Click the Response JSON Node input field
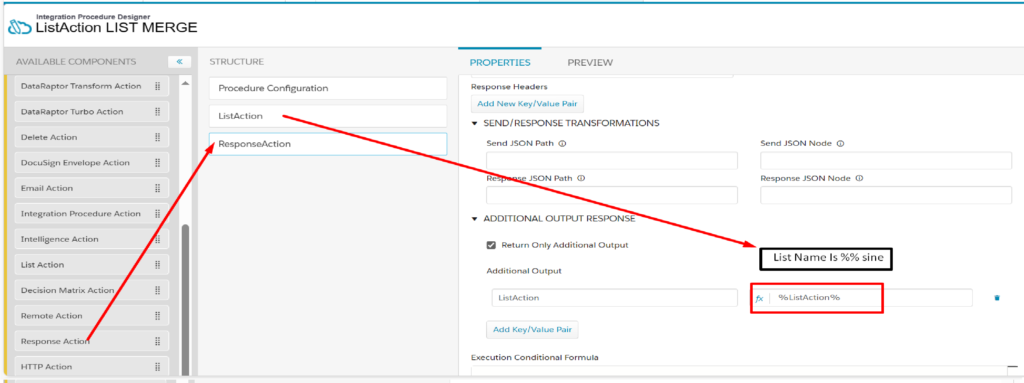 tap(886, 195)
